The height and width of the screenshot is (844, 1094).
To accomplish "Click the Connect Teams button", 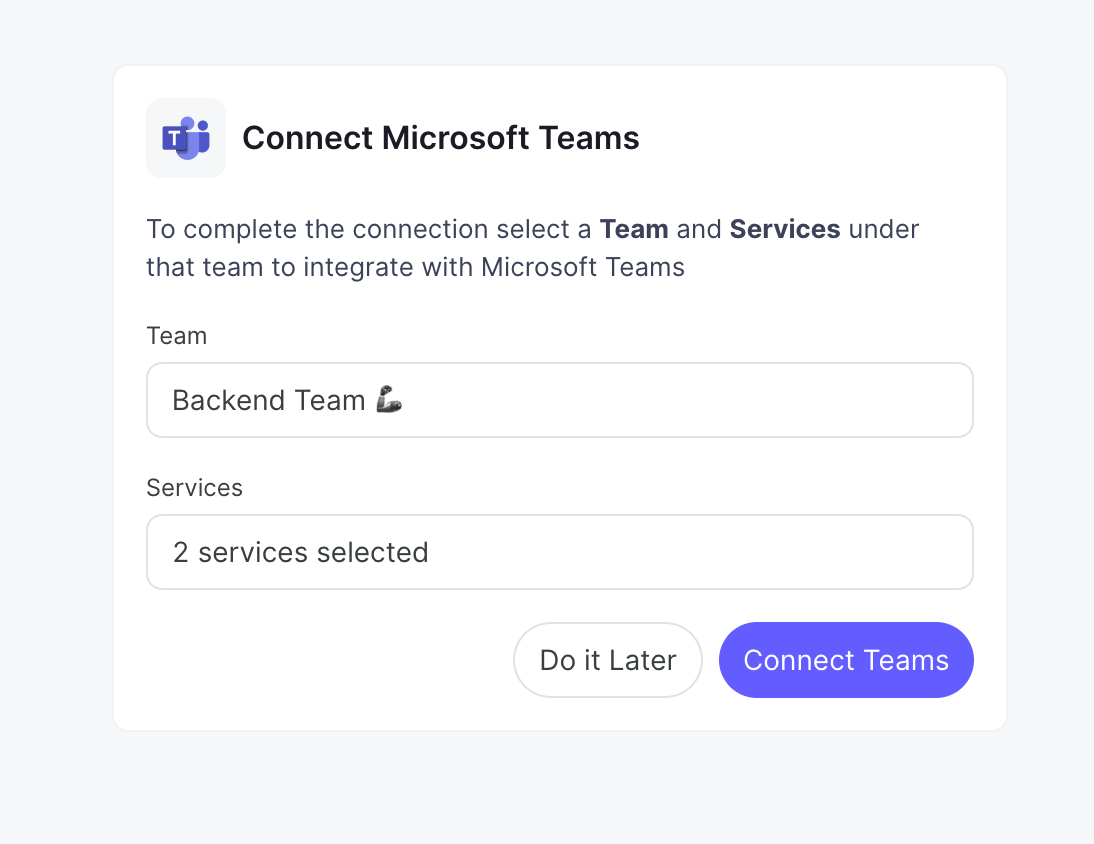I will coord(846,660).
